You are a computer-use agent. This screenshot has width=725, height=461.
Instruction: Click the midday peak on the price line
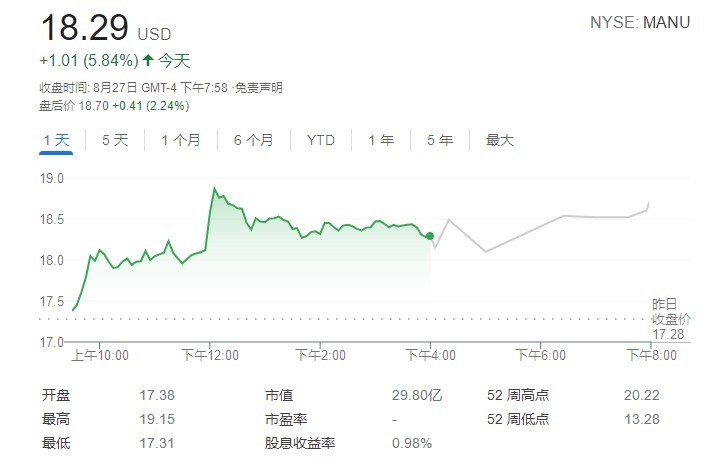(214, 188)
